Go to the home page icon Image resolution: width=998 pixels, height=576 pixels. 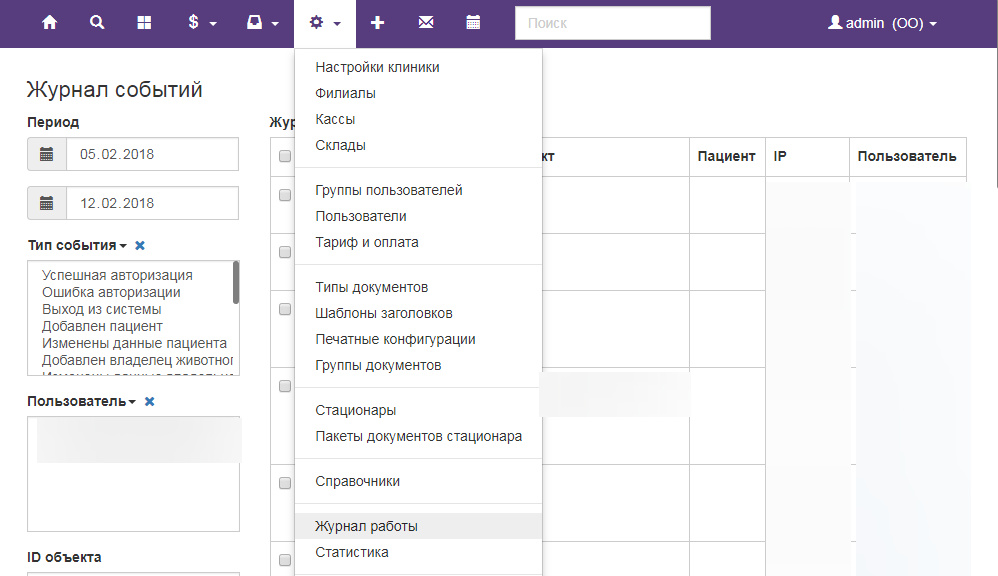tap(49, 23)
